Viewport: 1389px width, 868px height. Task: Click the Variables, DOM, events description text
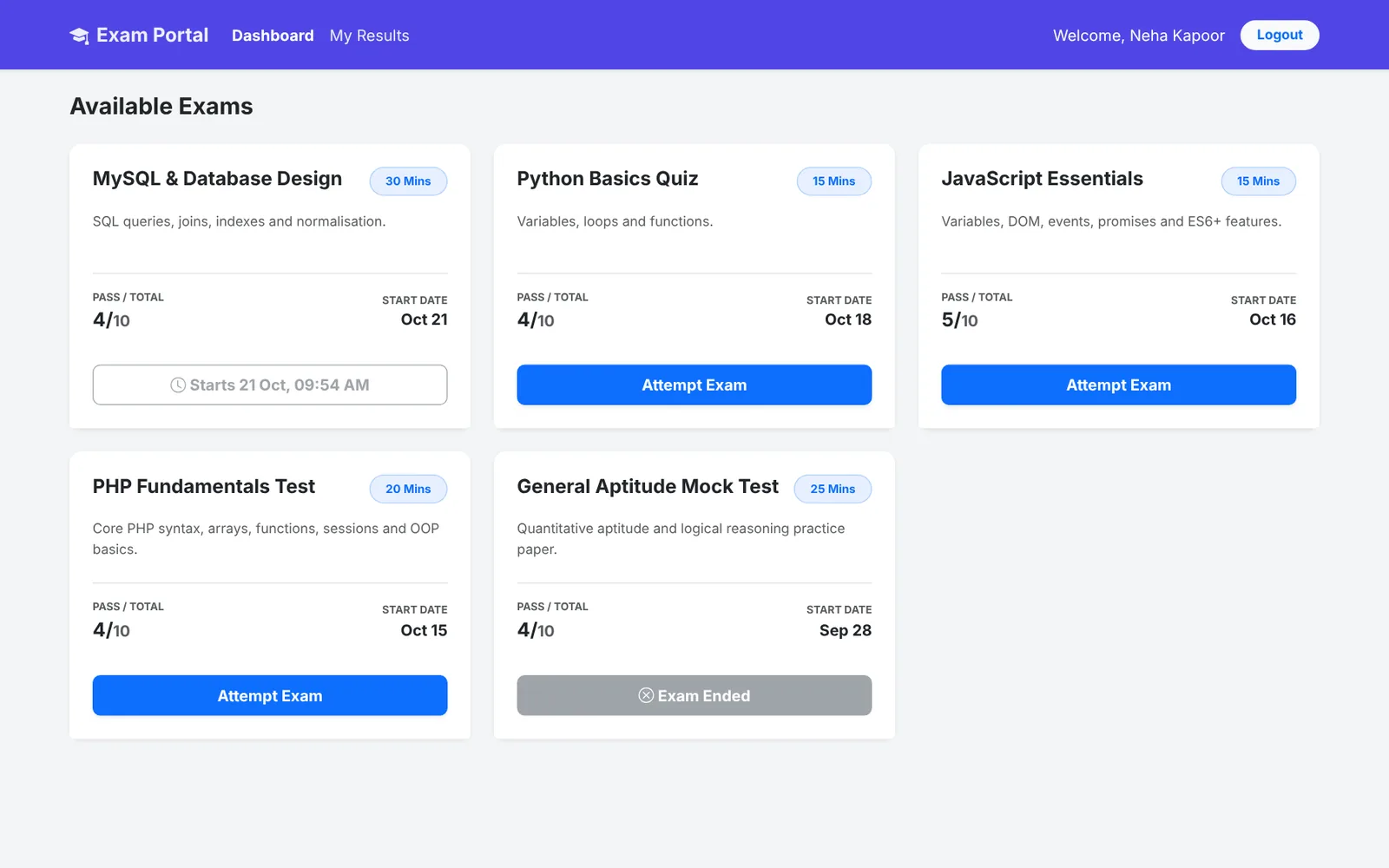[1111, 221]
